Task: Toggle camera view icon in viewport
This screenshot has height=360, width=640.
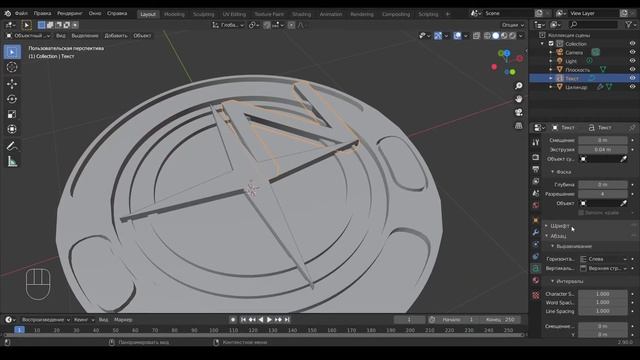Action: tap(518, 112)
